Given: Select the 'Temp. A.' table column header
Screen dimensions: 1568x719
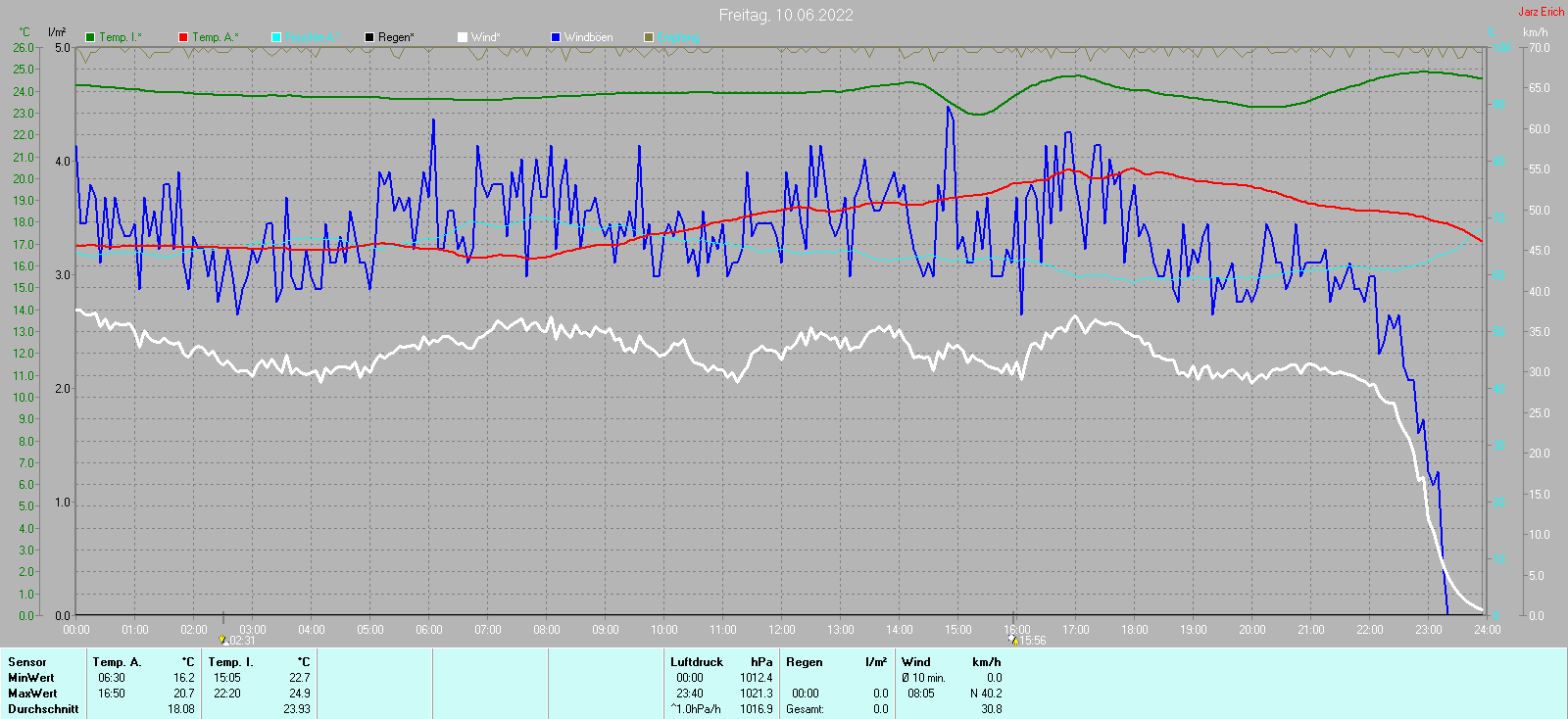Looking at the screenshot, I should click(117, 662).
